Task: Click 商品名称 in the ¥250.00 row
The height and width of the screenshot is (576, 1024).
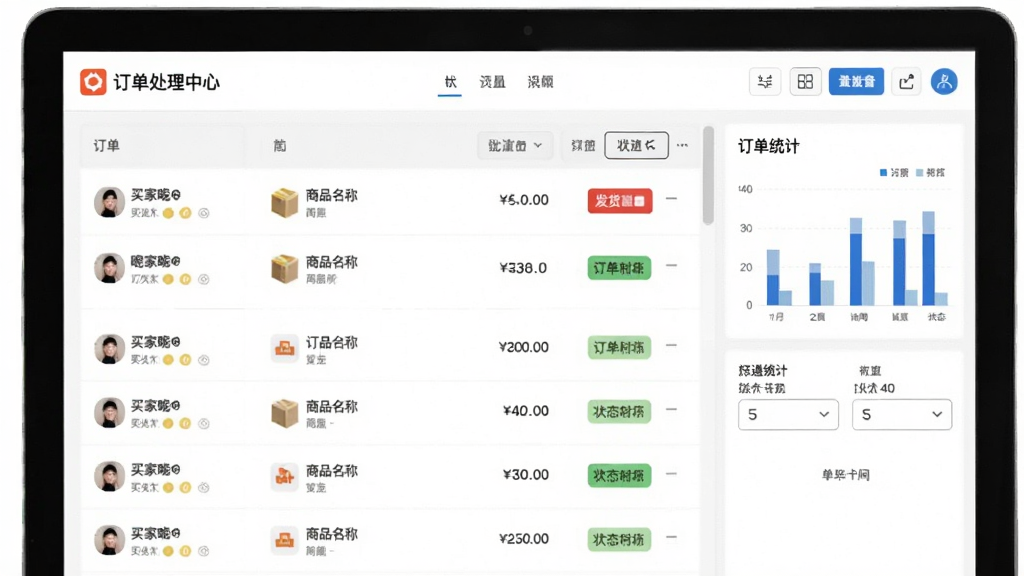Action: coord(332,534)
